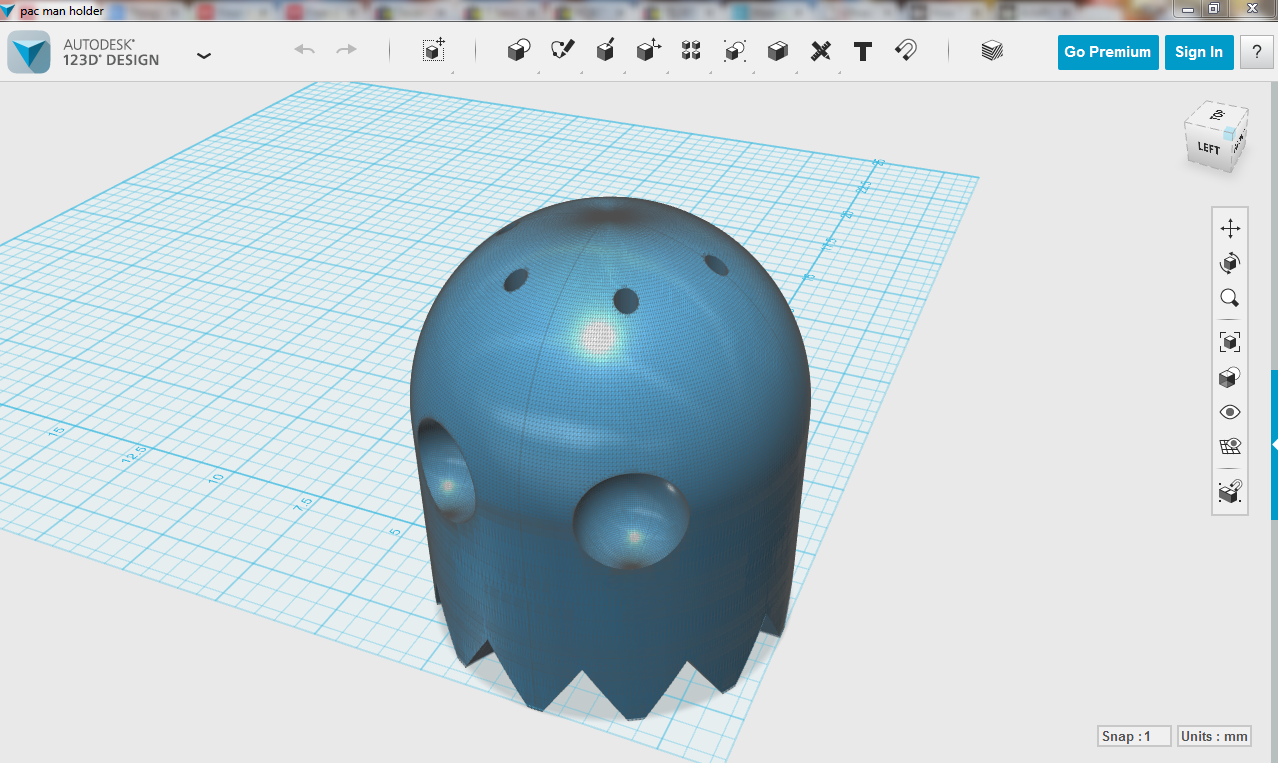Screen dimensions: 1278x763
Task: Toggle snapping with lock-magnet icon
Action: [x=1230, y=491]
